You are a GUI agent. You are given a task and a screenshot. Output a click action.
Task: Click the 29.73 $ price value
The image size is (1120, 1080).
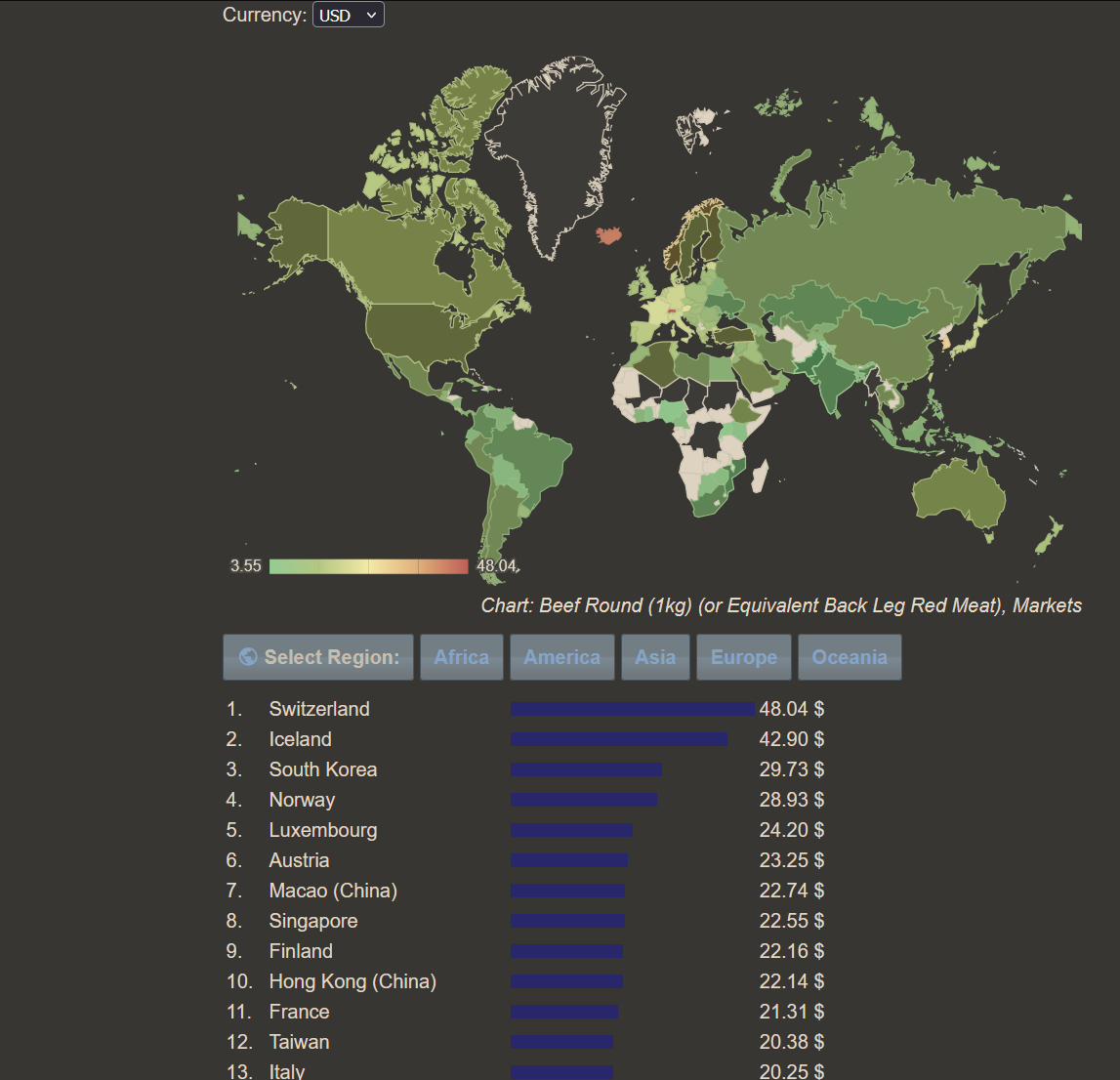coord(792,769)
